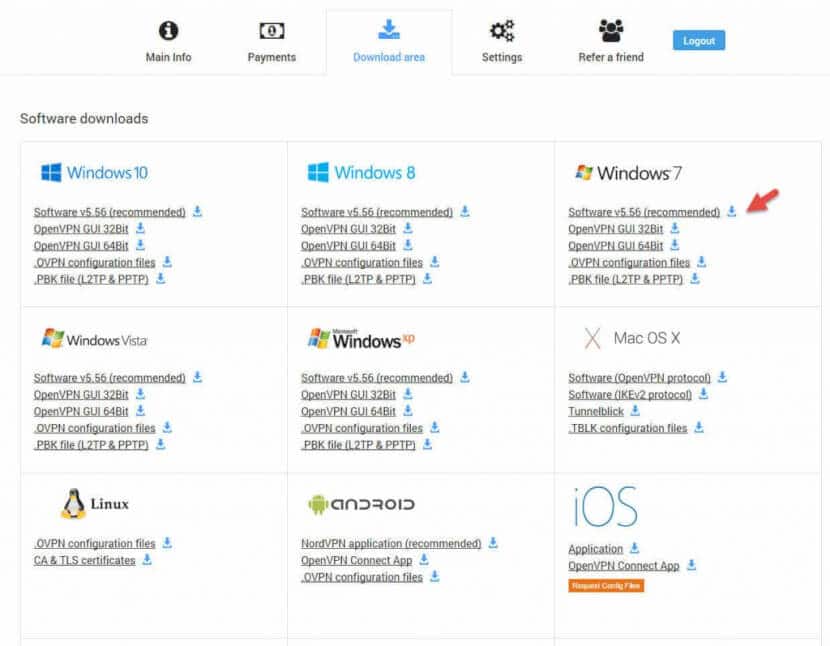Open Mac Software (IKEv2 protocol) link

tap(630, 394)
